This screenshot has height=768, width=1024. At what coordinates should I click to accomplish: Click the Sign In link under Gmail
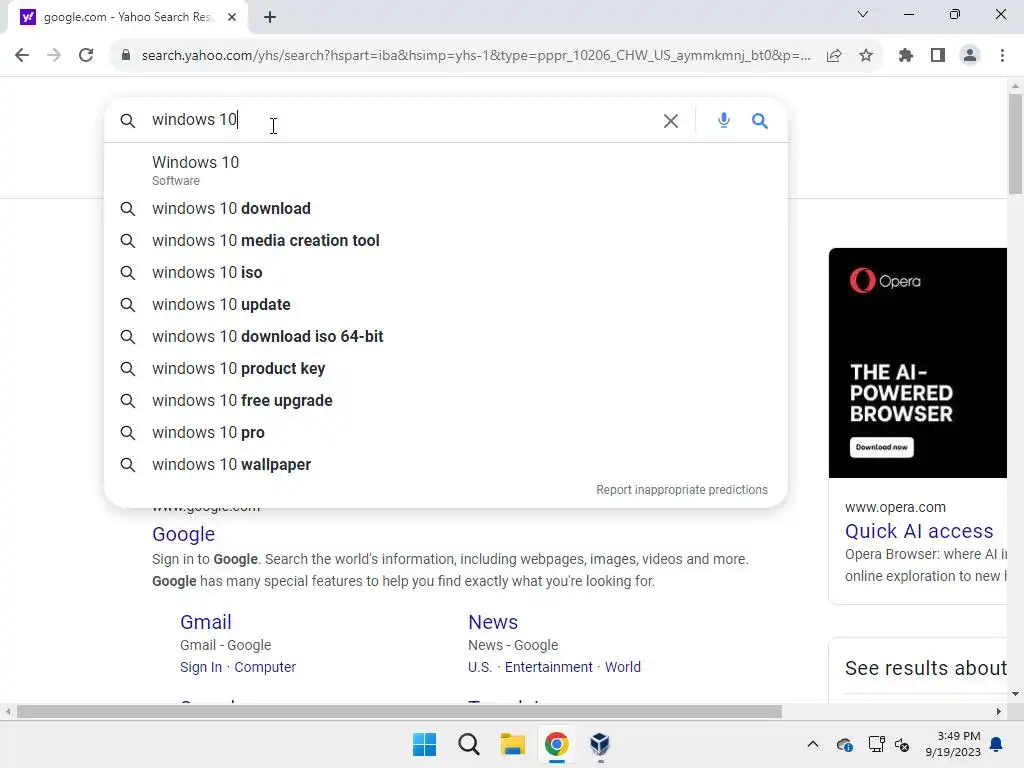pos(201,667)
